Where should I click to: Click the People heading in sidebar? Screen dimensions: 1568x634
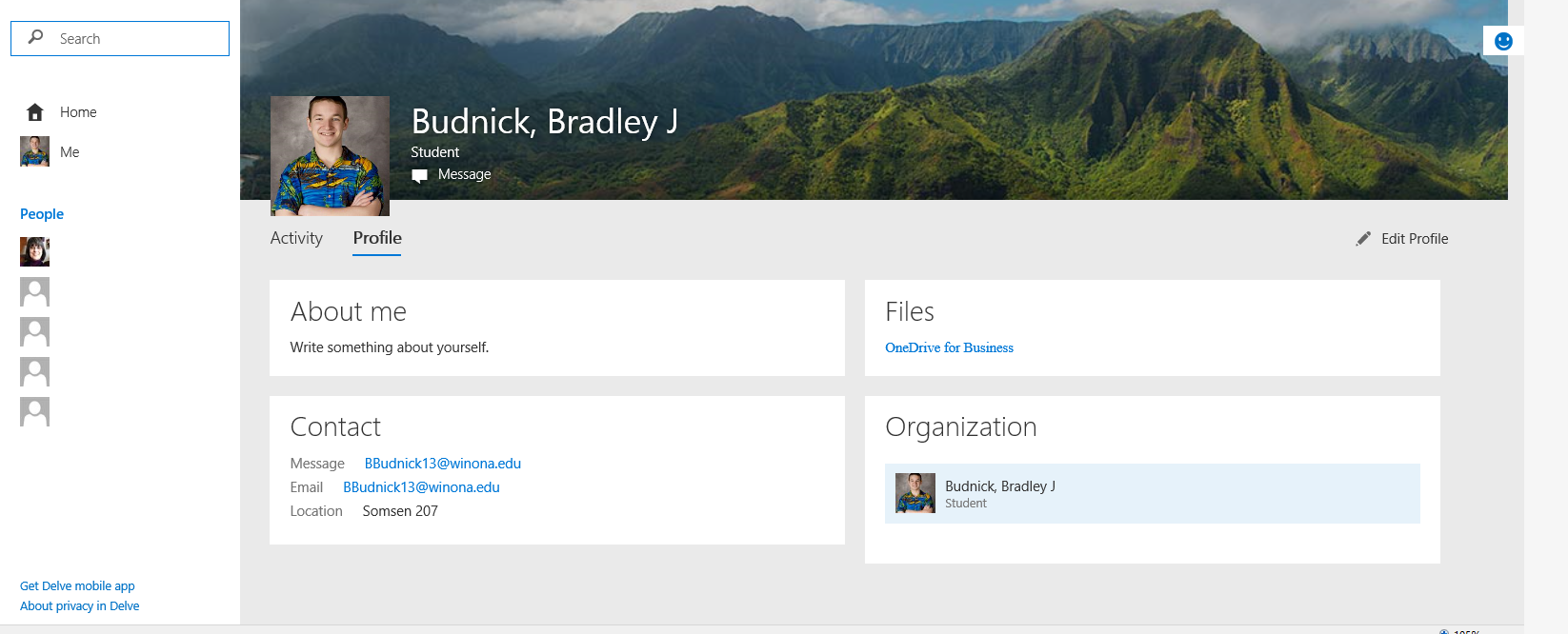42,214
